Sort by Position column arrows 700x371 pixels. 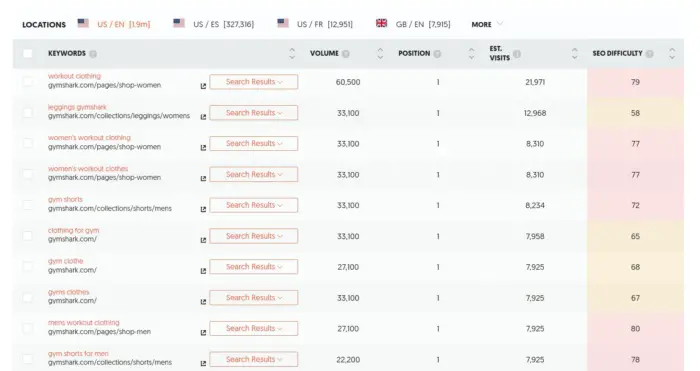[x=471, y=54]
